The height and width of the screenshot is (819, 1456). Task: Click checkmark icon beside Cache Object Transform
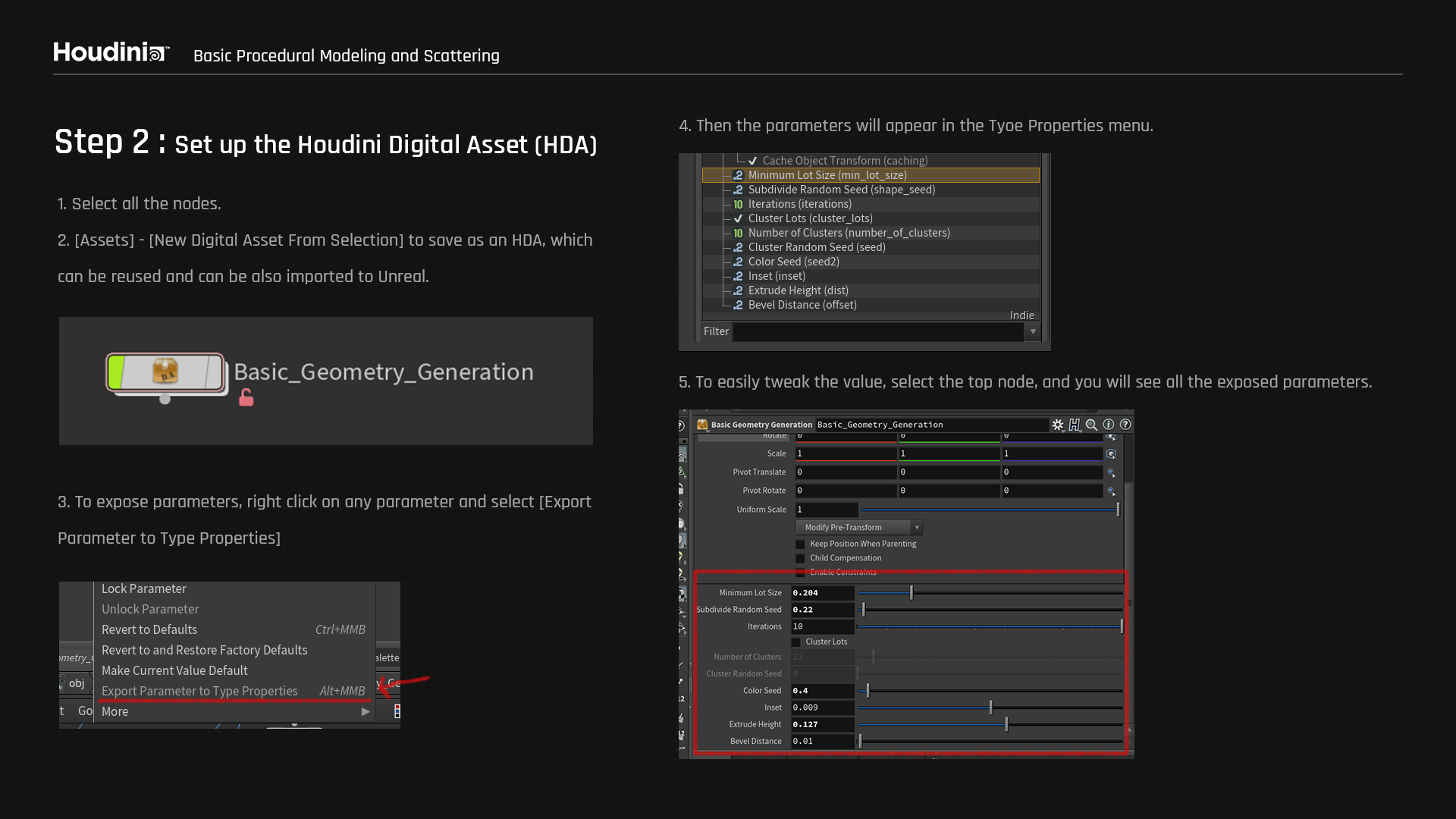pyautogui.click(x=752, y=161)
